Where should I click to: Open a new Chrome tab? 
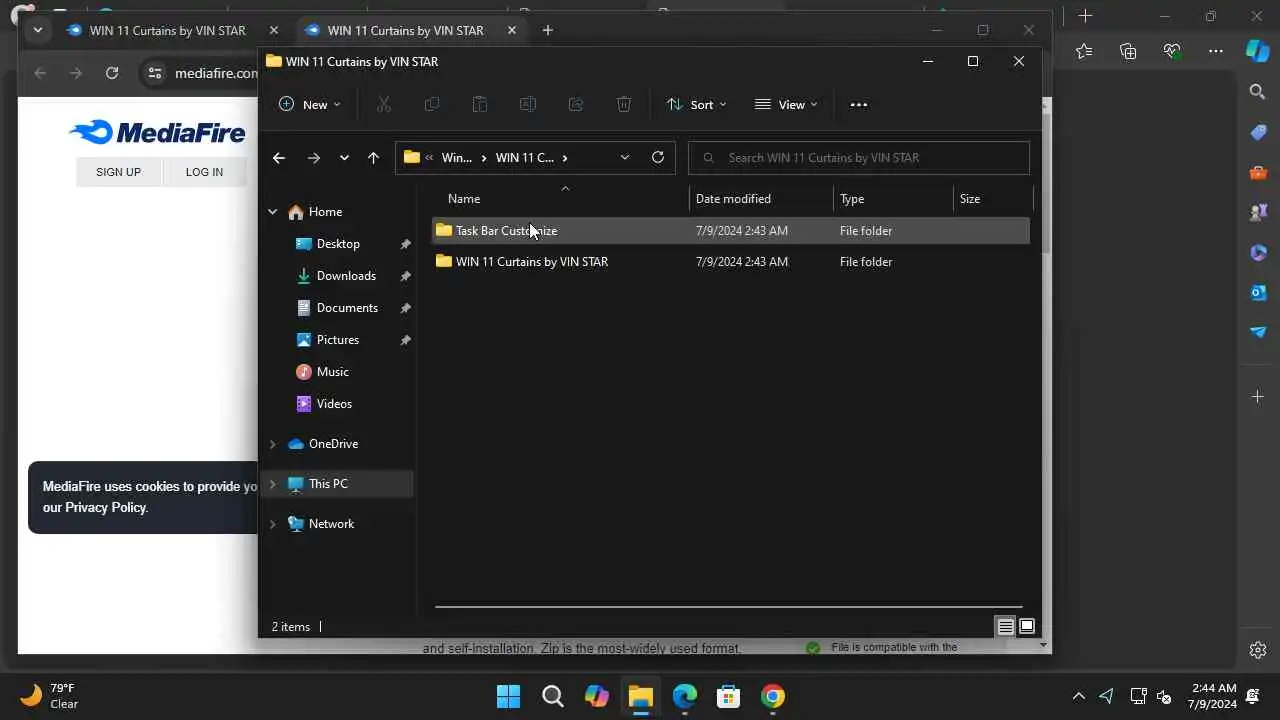coord(547,30)
